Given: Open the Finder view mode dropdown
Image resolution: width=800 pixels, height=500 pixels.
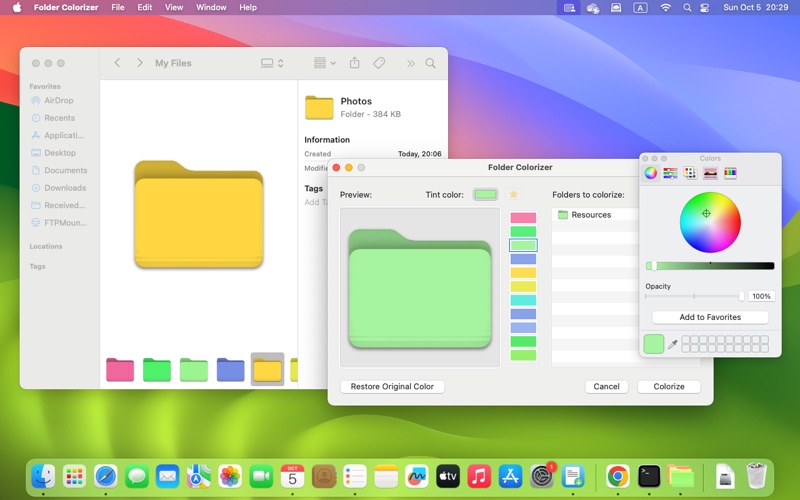Looking at the screenshot, I should pyautogui.click(x=272, y=63).
